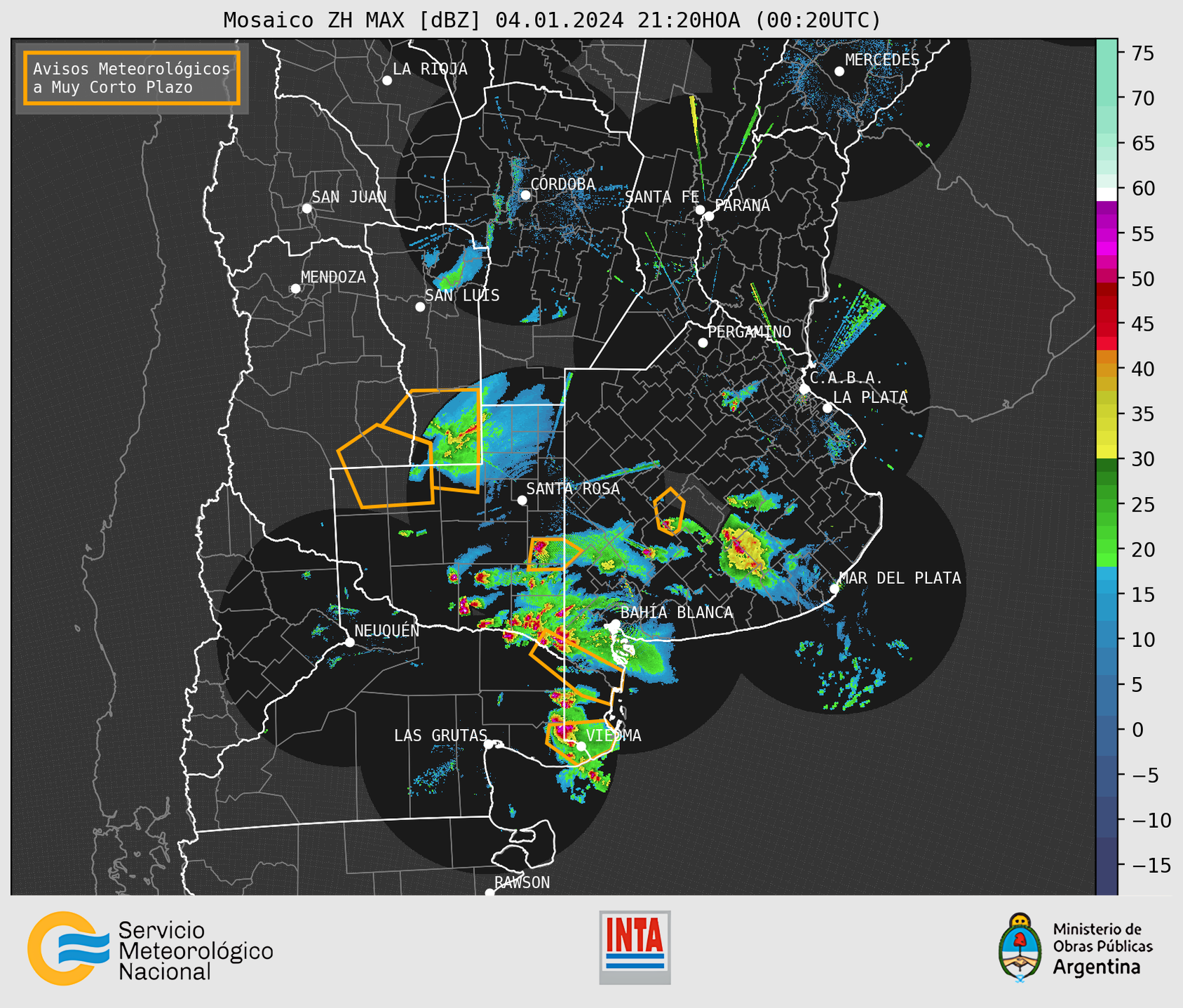Click the NEUQUÉN city marker dot

pyautogui.click(x=349, y=642)
